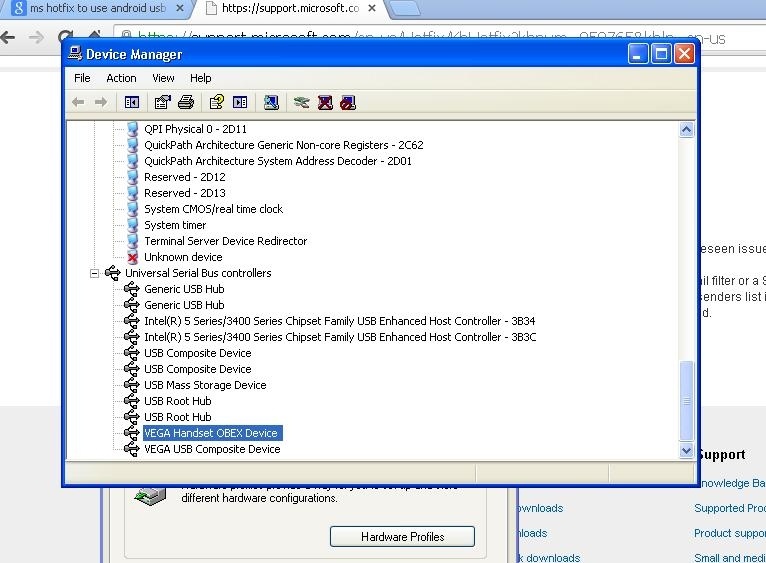
Task: Open the Help menu
Action: pos(200,78)
